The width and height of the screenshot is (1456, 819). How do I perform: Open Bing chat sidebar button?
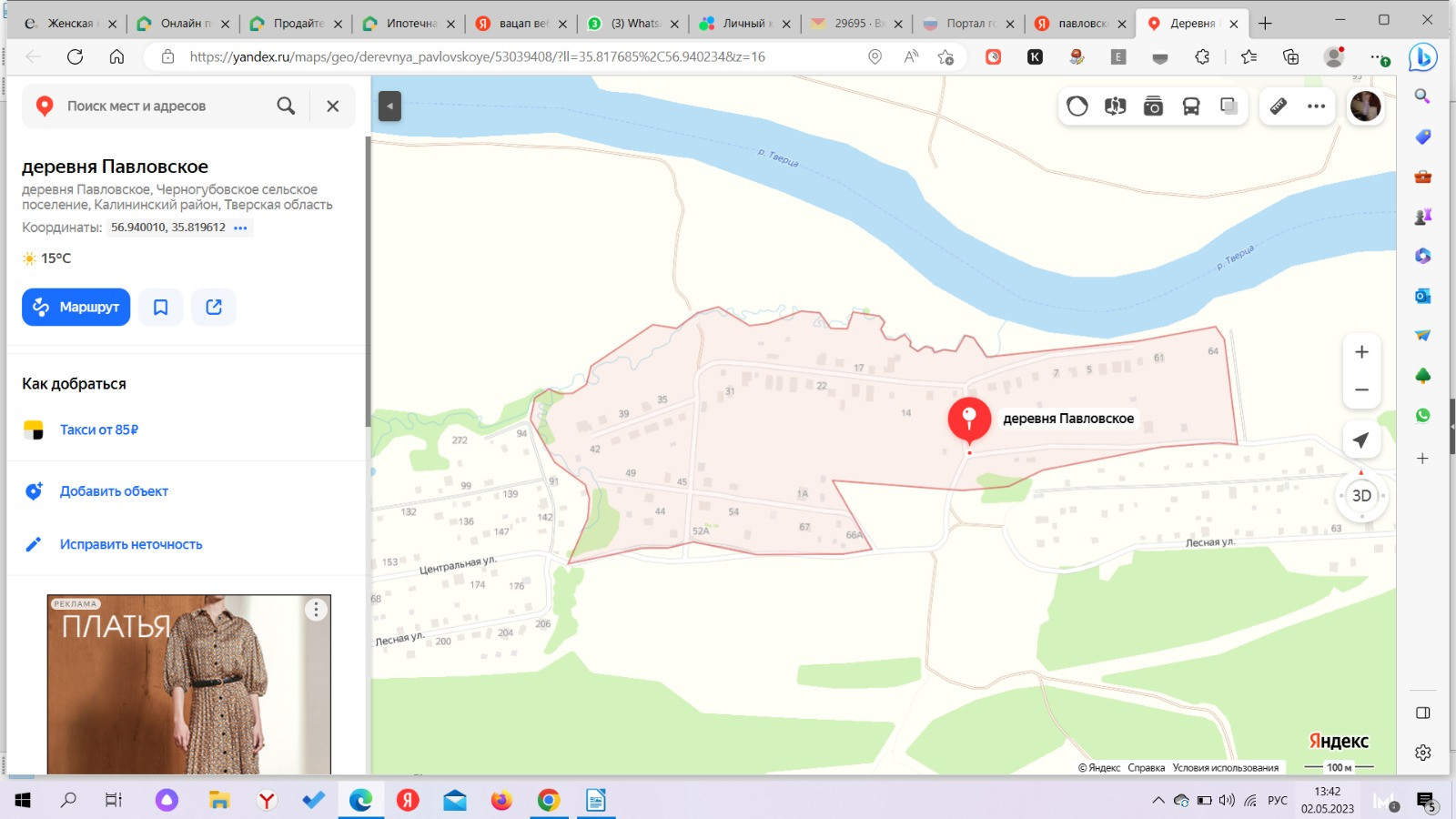point(1422,56)
